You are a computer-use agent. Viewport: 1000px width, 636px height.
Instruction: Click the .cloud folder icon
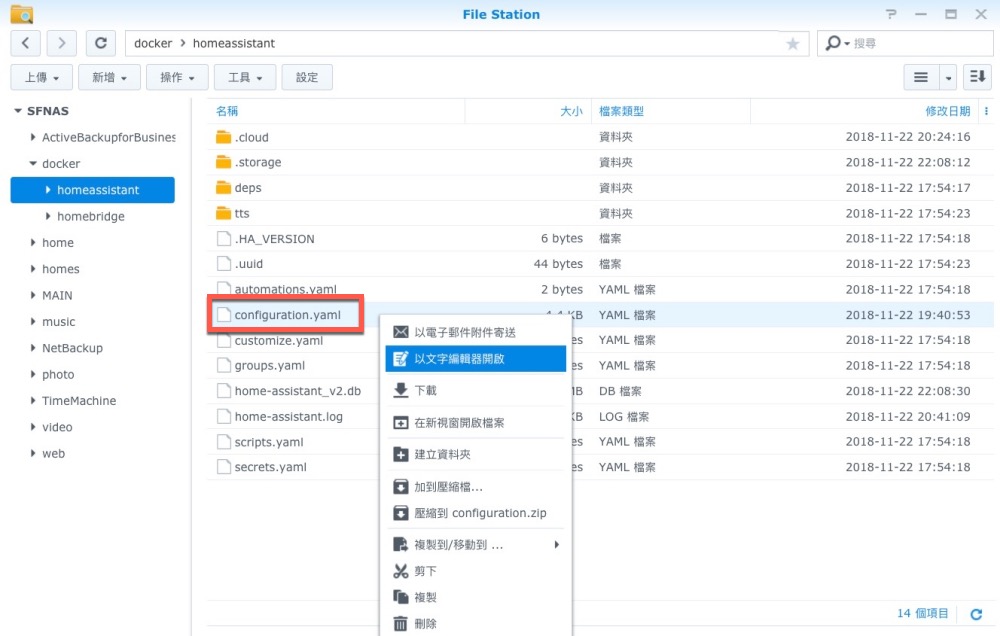coord(223,137)
